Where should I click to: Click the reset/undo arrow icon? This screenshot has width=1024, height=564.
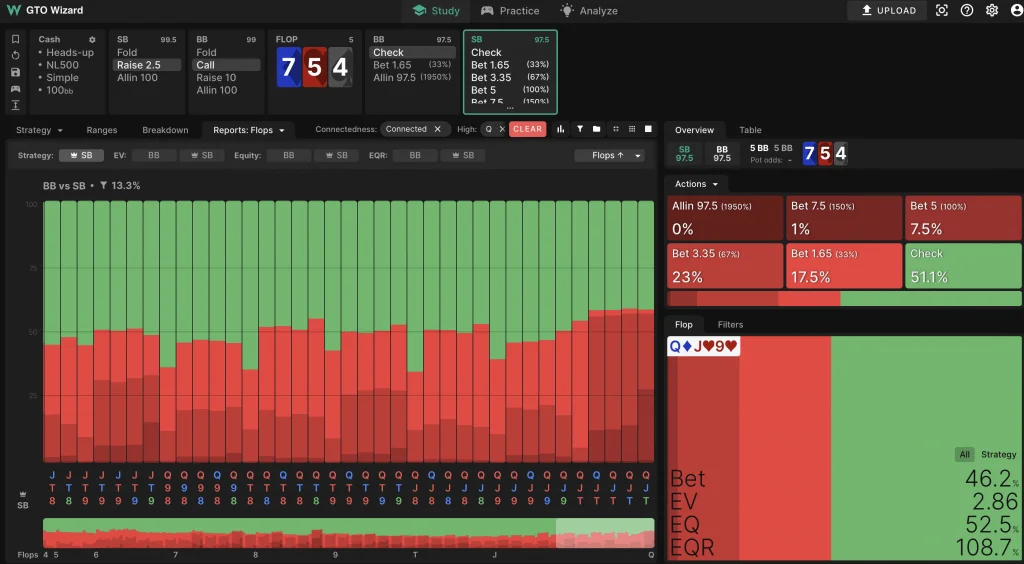[15, 55]
